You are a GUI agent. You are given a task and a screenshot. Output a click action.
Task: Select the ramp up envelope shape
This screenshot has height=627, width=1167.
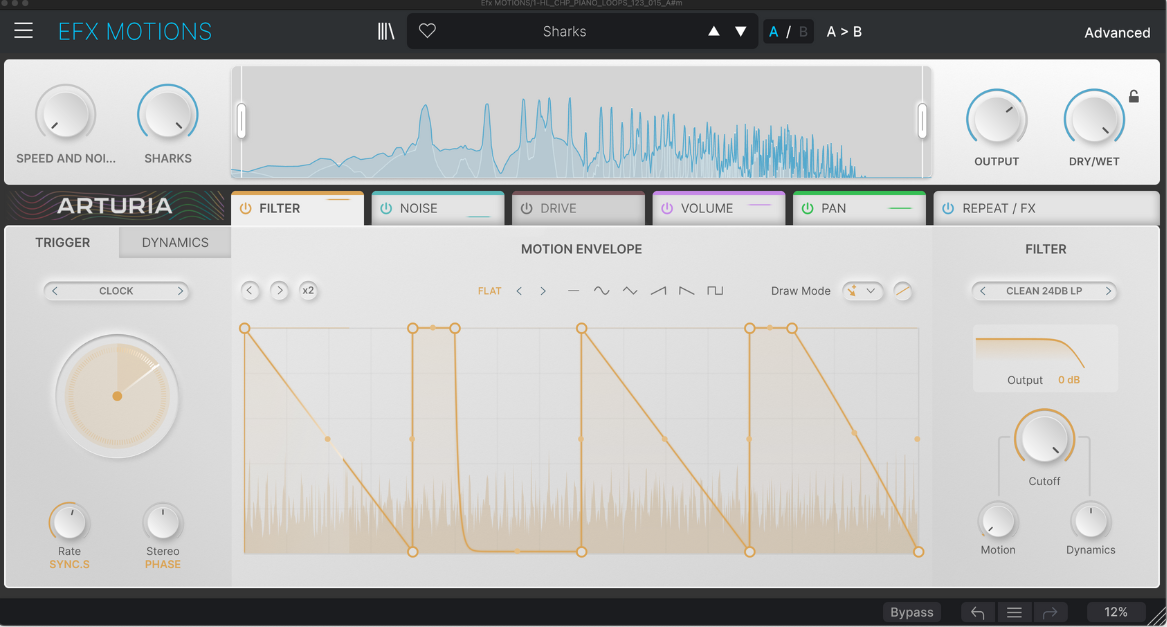pyautogui.click(x=658, y=290)
